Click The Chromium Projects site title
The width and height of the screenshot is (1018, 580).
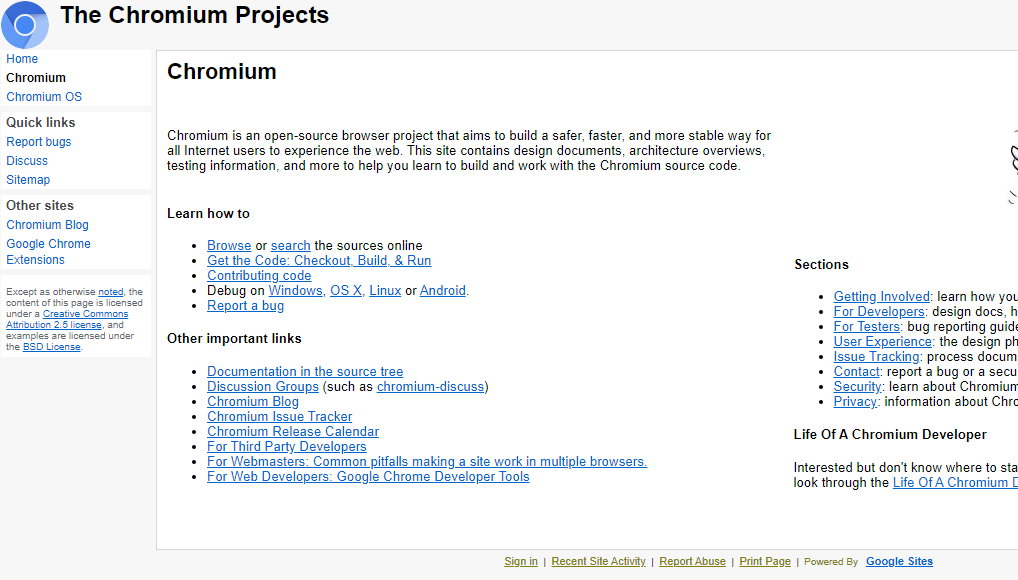pos(195,15)
